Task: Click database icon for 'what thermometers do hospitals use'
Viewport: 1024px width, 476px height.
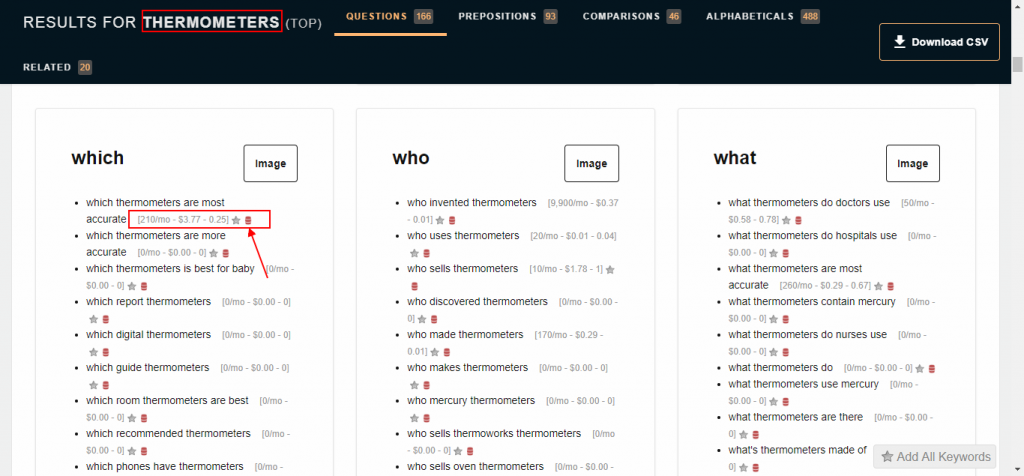Action: 773,253
